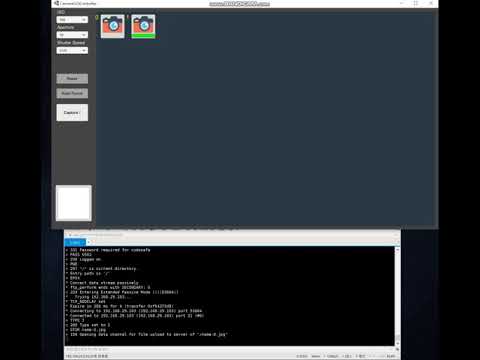
Task: Click the terminal scrollbar down arrow
Action: [397, 344]
